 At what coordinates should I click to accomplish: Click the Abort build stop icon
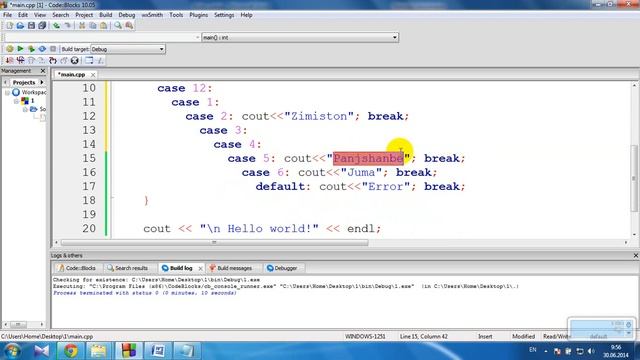click(x=53, y=49)
